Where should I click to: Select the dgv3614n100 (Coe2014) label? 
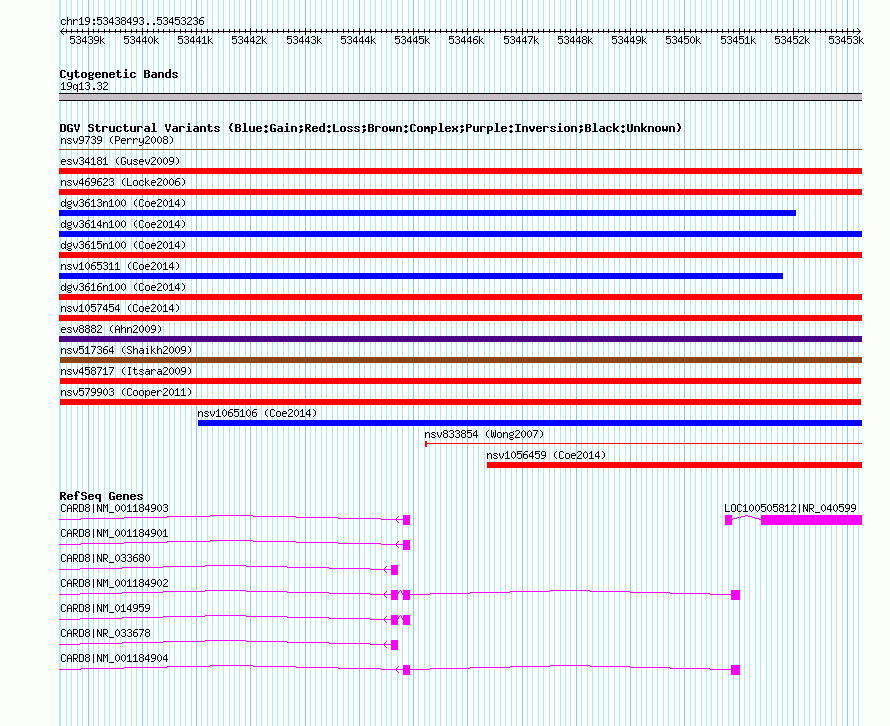pyautogui.click(x=123, y=224)
